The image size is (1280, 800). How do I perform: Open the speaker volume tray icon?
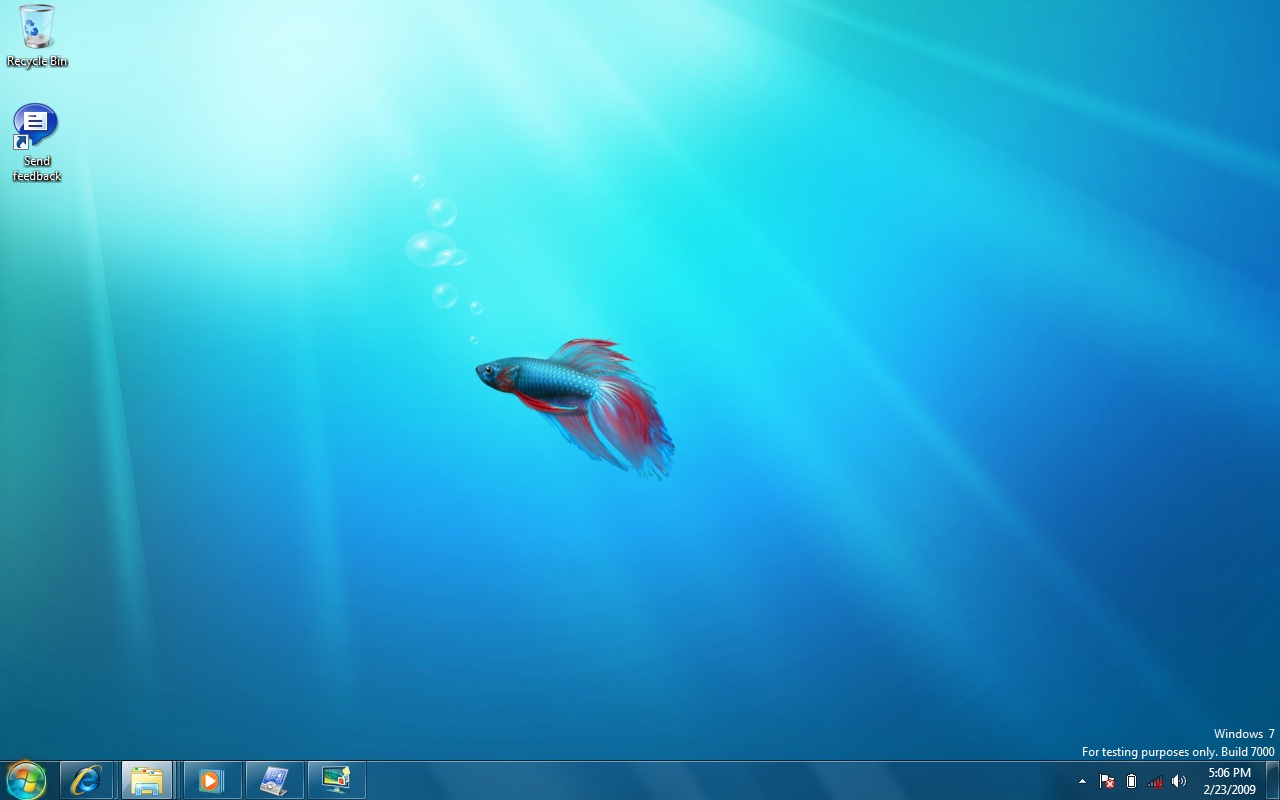click(x=1179, y=781)
